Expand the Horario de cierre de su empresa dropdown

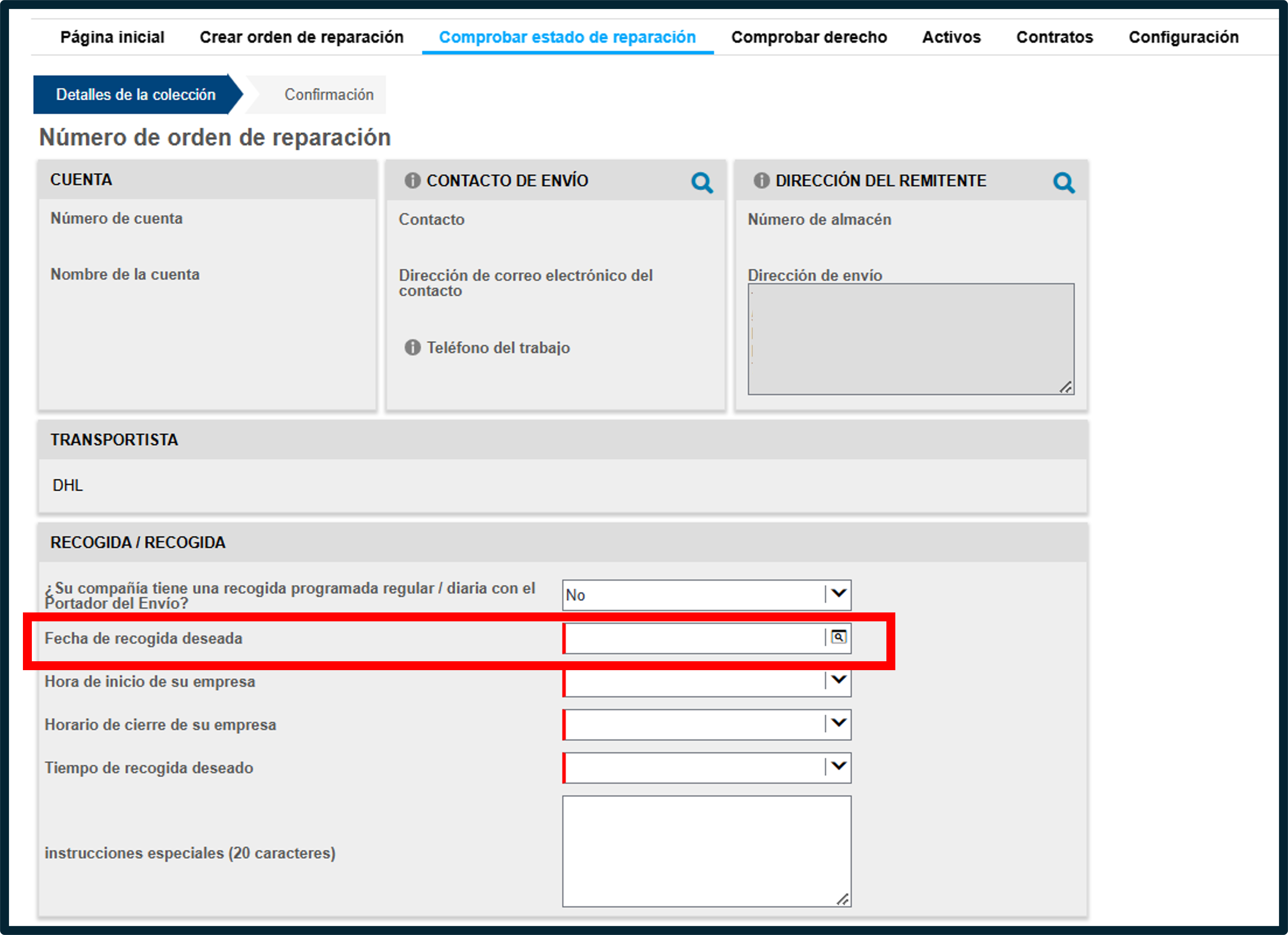click(838, 723)
